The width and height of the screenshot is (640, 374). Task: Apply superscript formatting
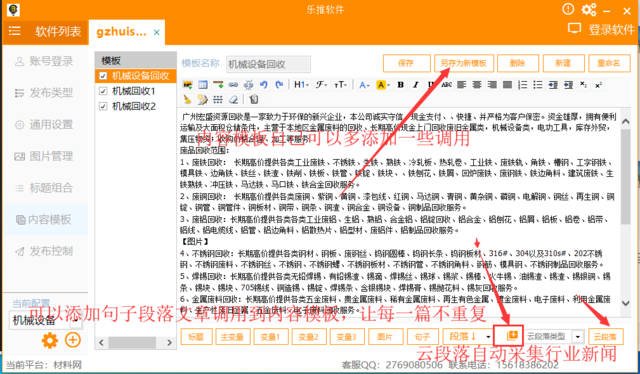[598, 85]
